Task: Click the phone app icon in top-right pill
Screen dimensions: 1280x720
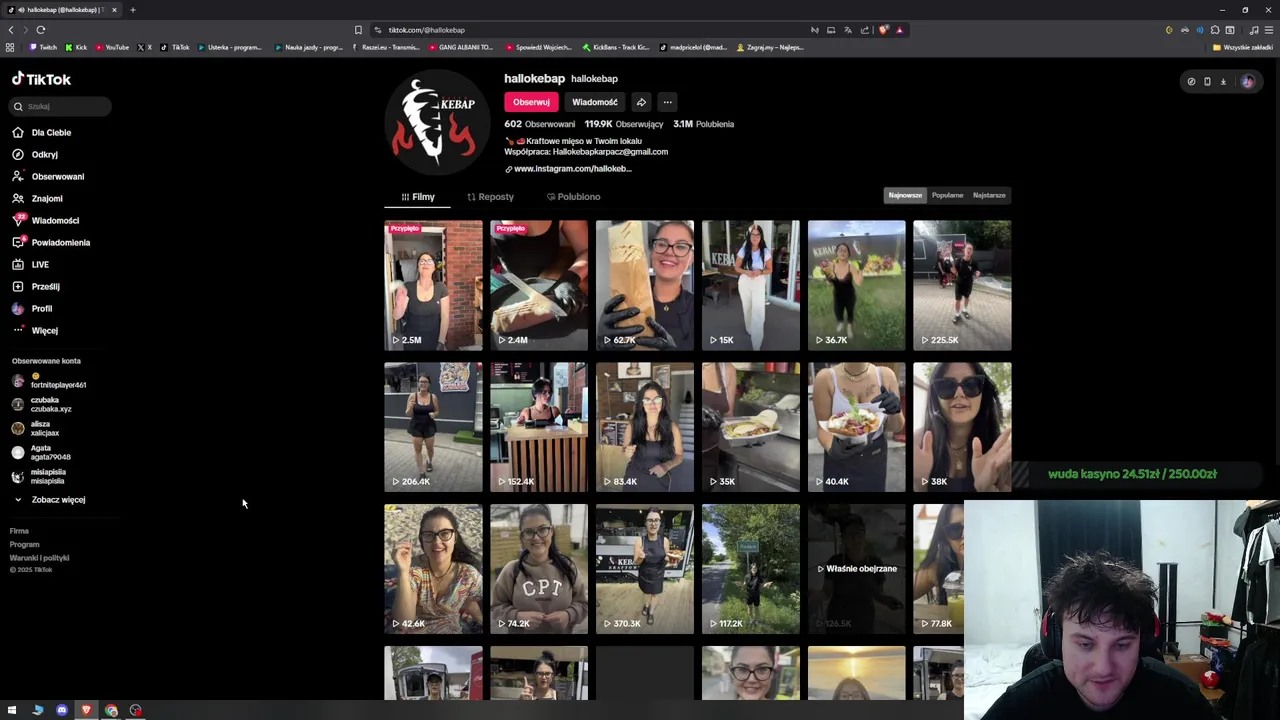Action: [x=1207, y=82]
